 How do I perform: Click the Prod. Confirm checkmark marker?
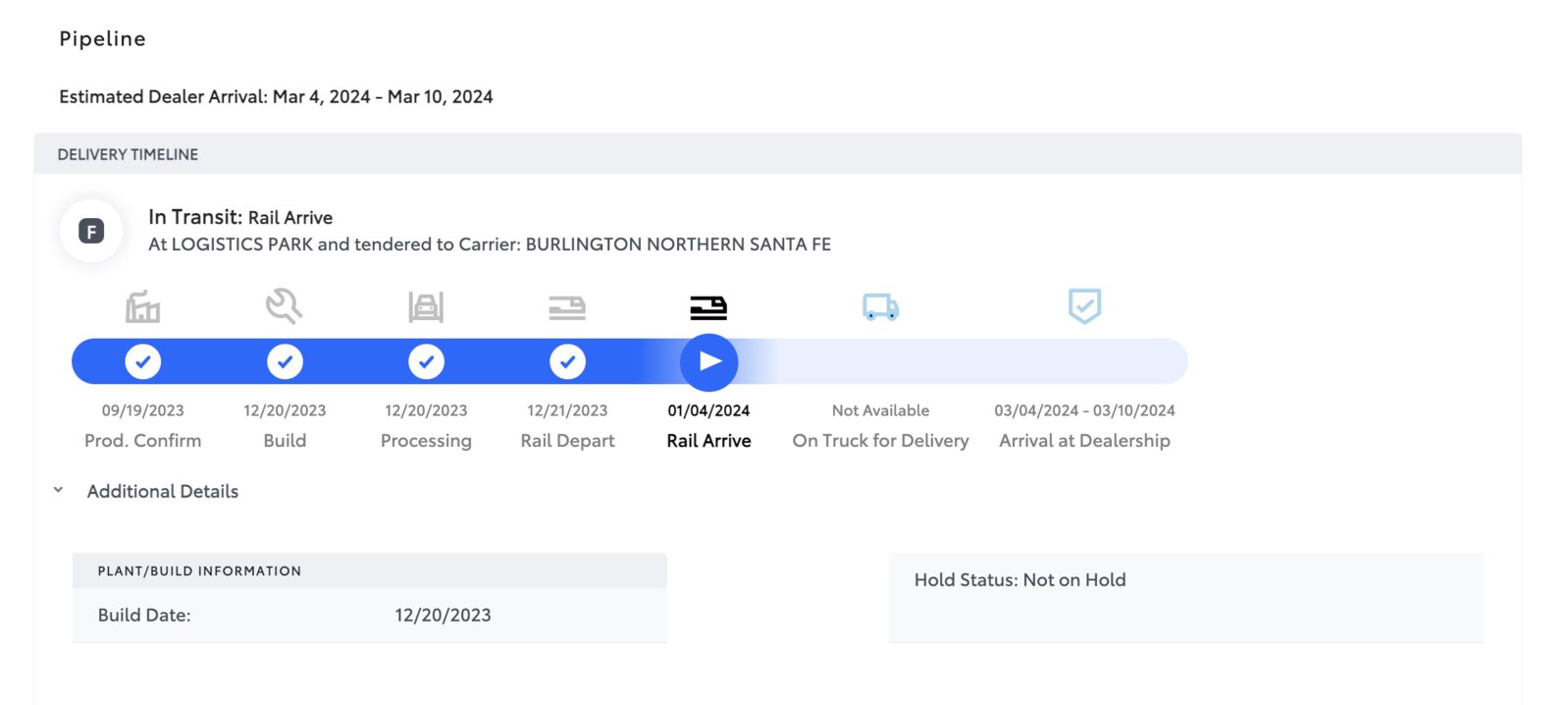(143, 361)
